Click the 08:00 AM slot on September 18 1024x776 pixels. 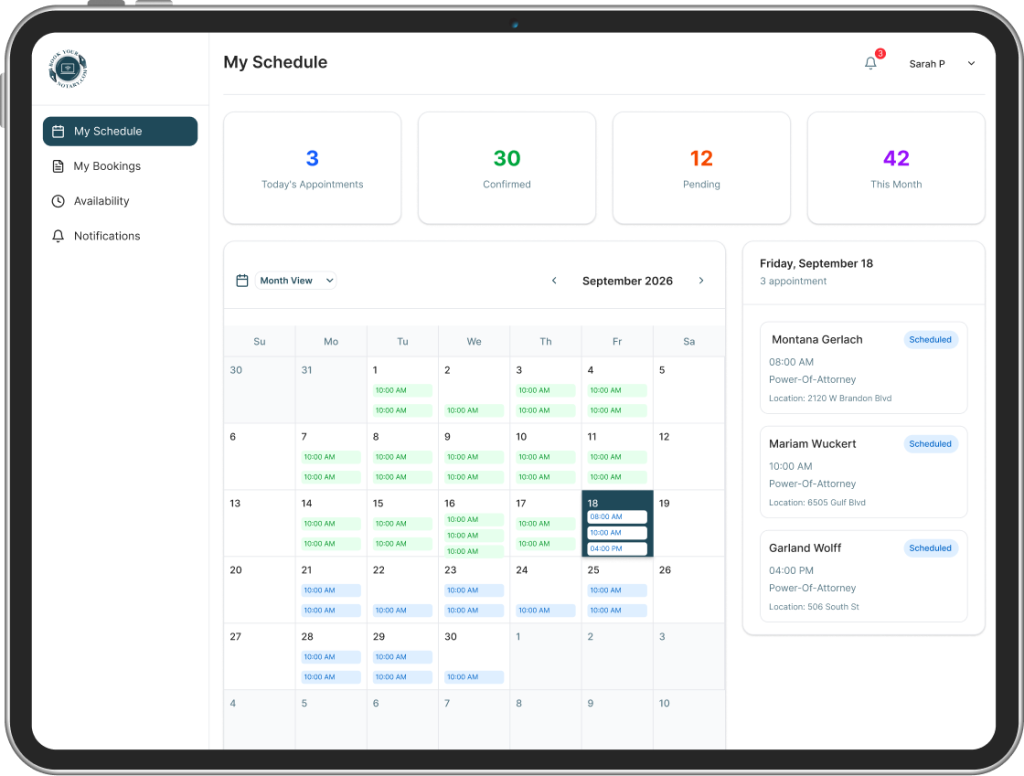pyautogui.click(x=617, y=517)
